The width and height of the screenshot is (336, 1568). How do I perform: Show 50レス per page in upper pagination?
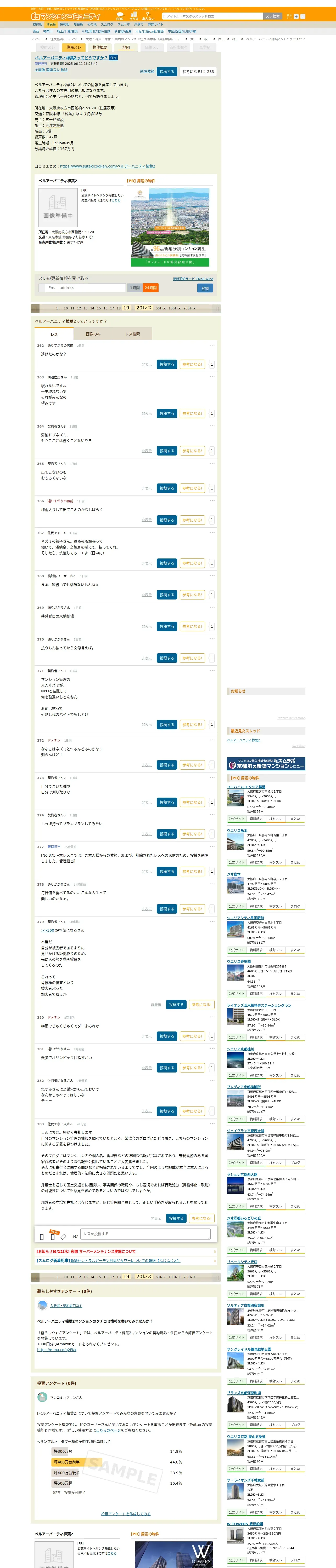(x=160, y=309)
